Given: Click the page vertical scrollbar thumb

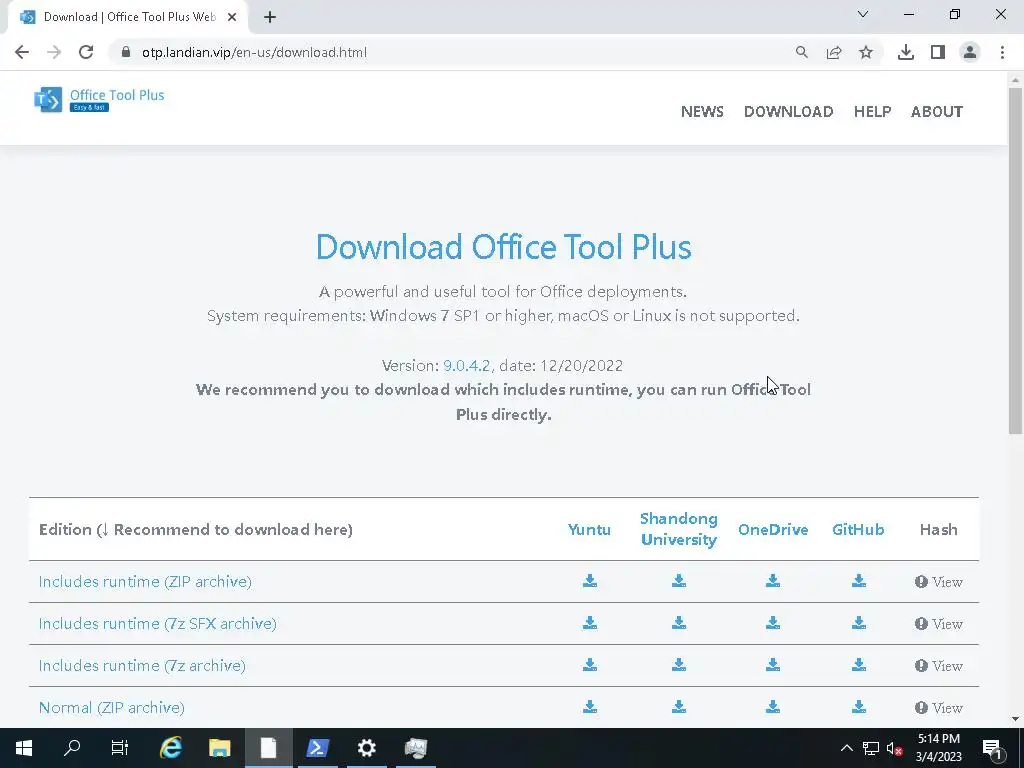Looking at the screenshot, I should coord(1015,260).
